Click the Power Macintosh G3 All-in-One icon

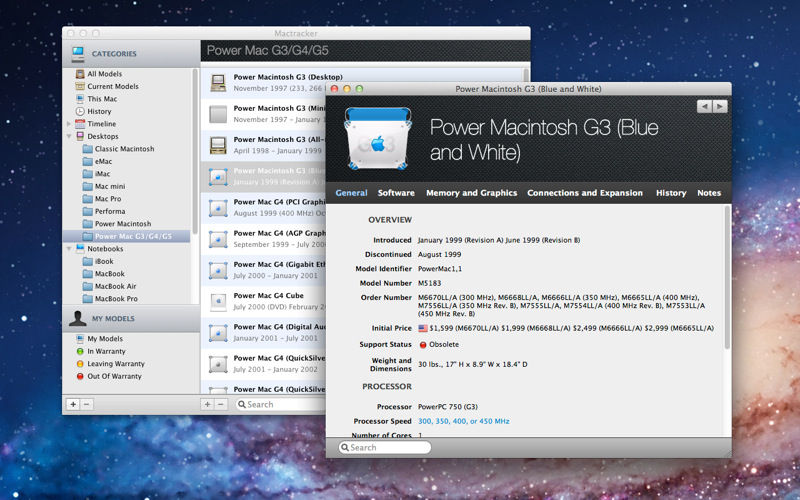click(218, 145)
